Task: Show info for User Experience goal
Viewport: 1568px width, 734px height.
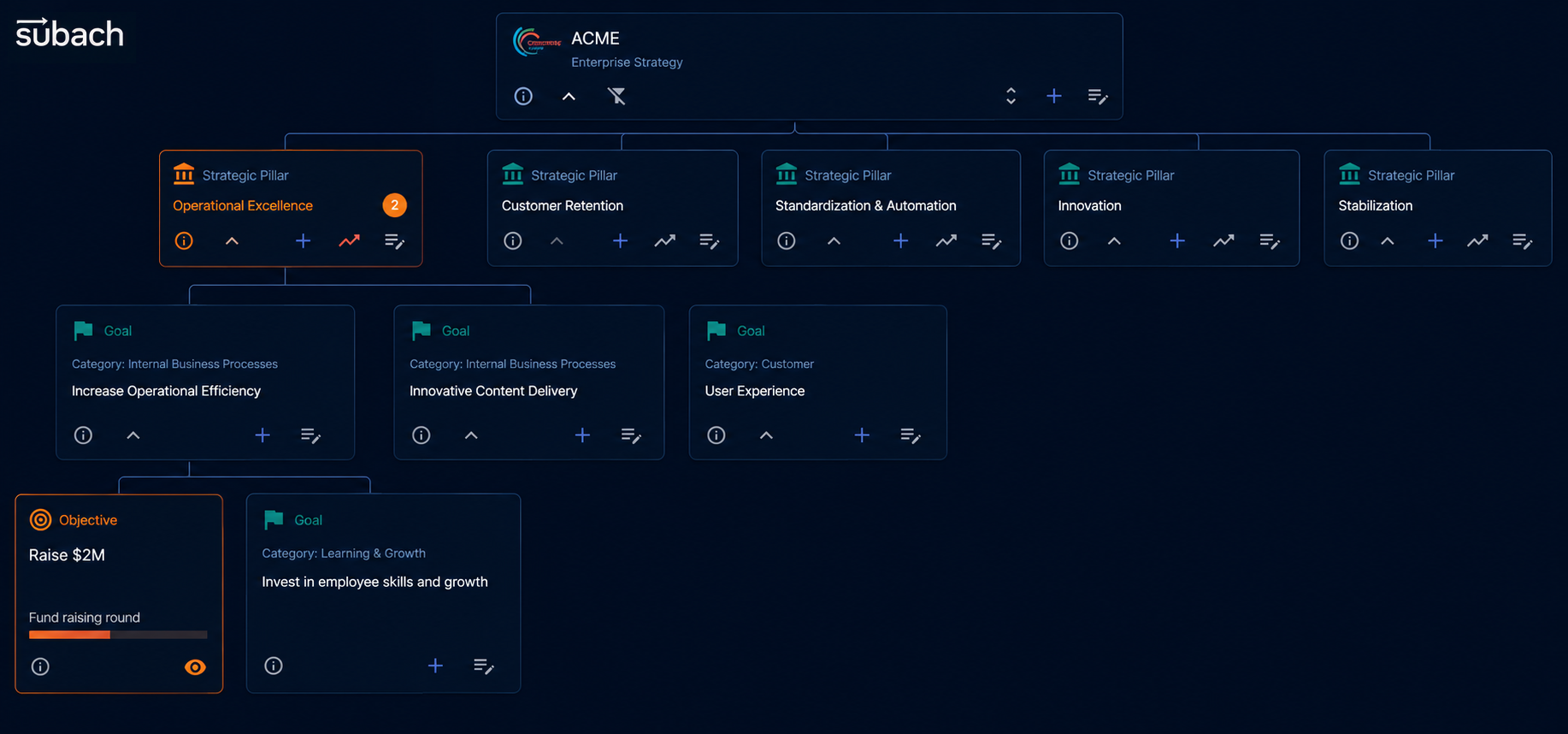Action: coord(716,435)
